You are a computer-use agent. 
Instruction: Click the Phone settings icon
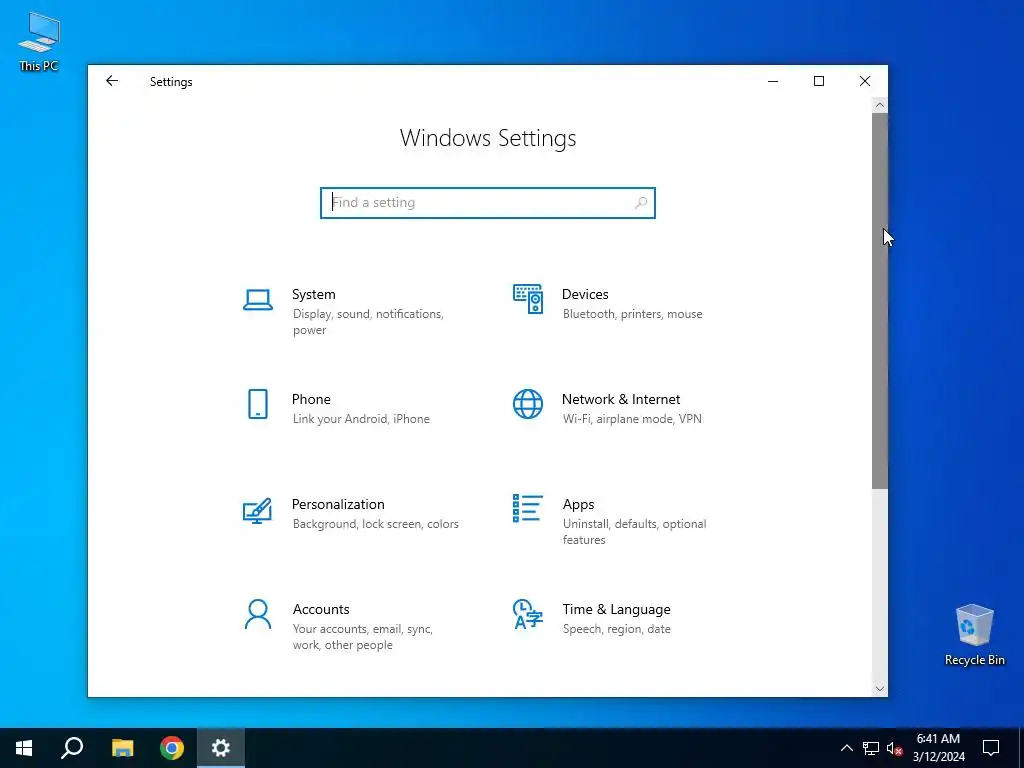pos(258,404)
